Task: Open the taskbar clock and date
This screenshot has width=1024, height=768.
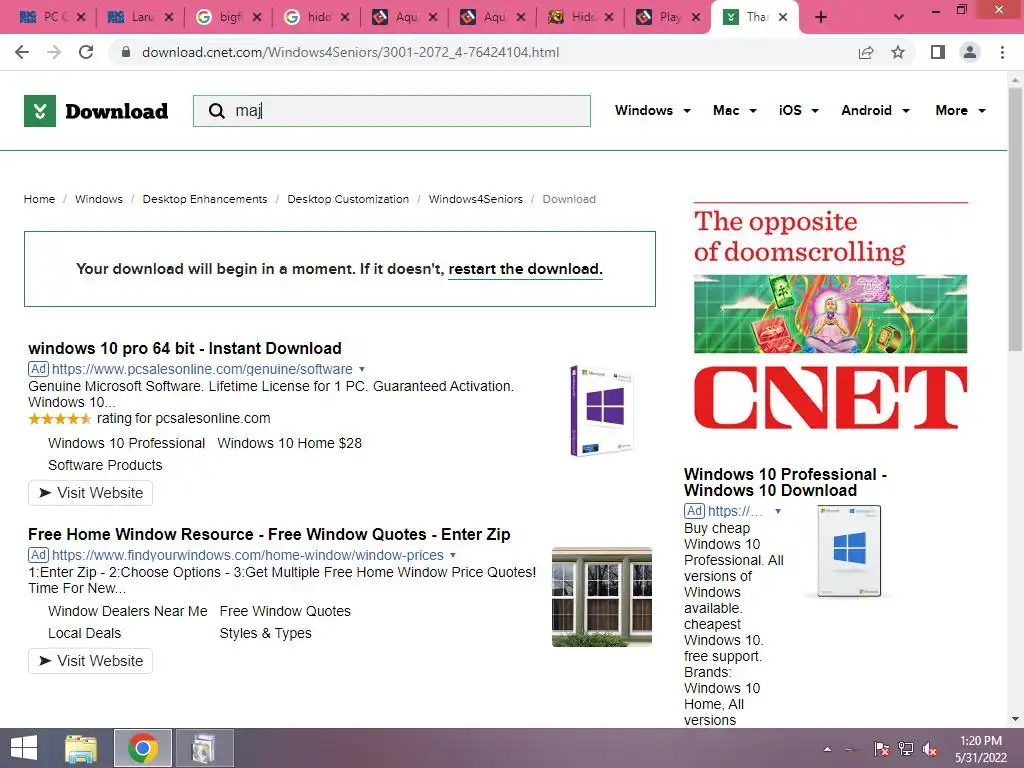Action: click(x=981, y=749)
